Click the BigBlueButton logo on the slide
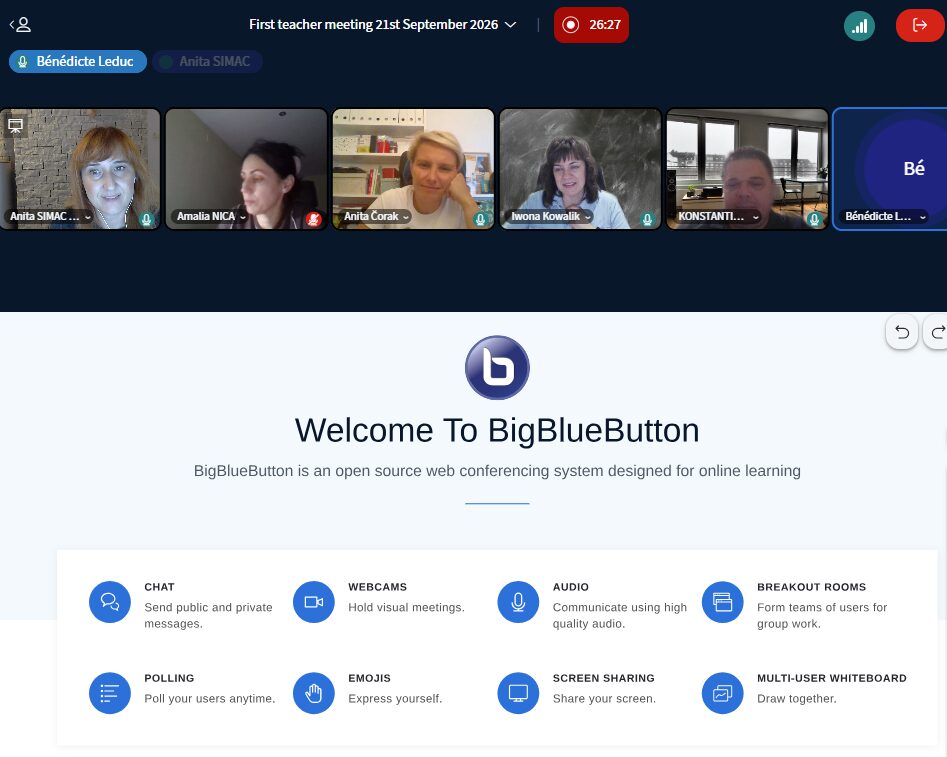Screen dimensions: 947x757 (497, 367)
